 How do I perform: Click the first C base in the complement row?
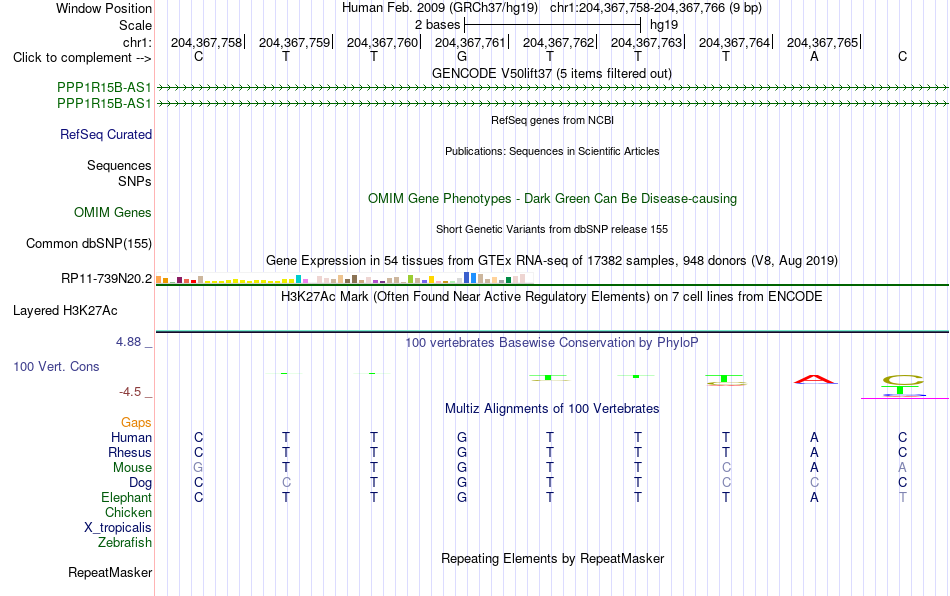[198, 57]
